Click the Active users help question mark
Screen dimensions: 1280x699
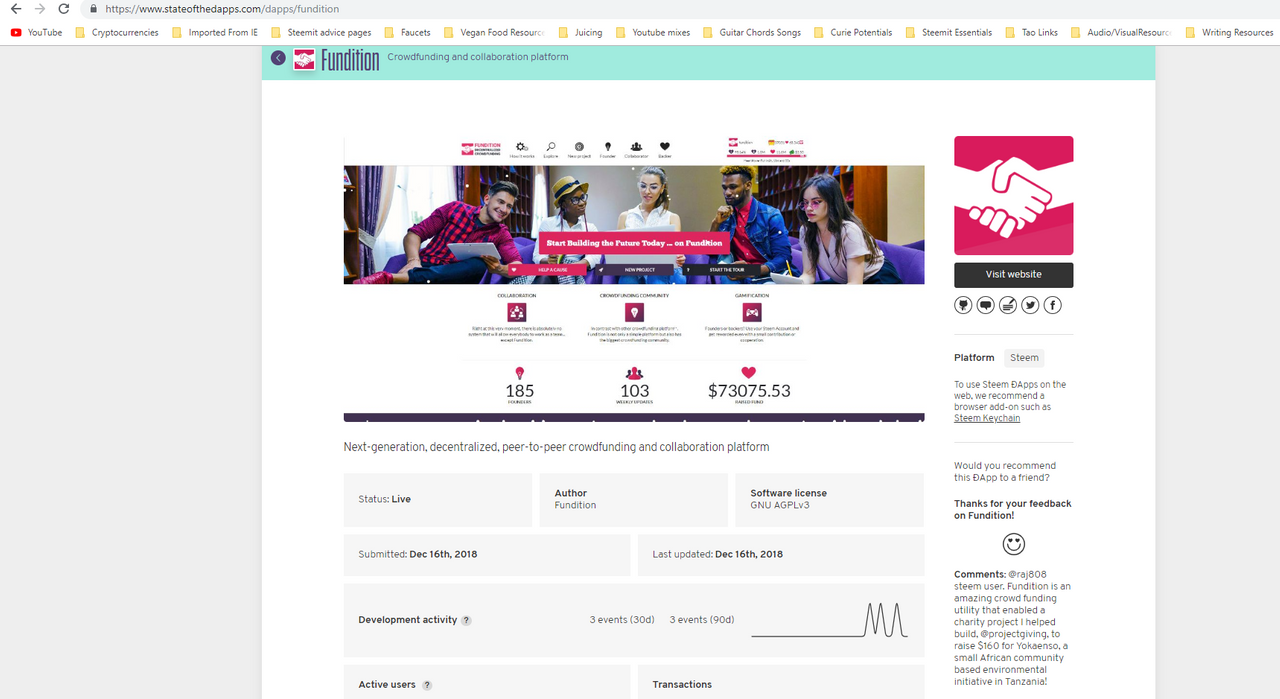click(427, 685)
